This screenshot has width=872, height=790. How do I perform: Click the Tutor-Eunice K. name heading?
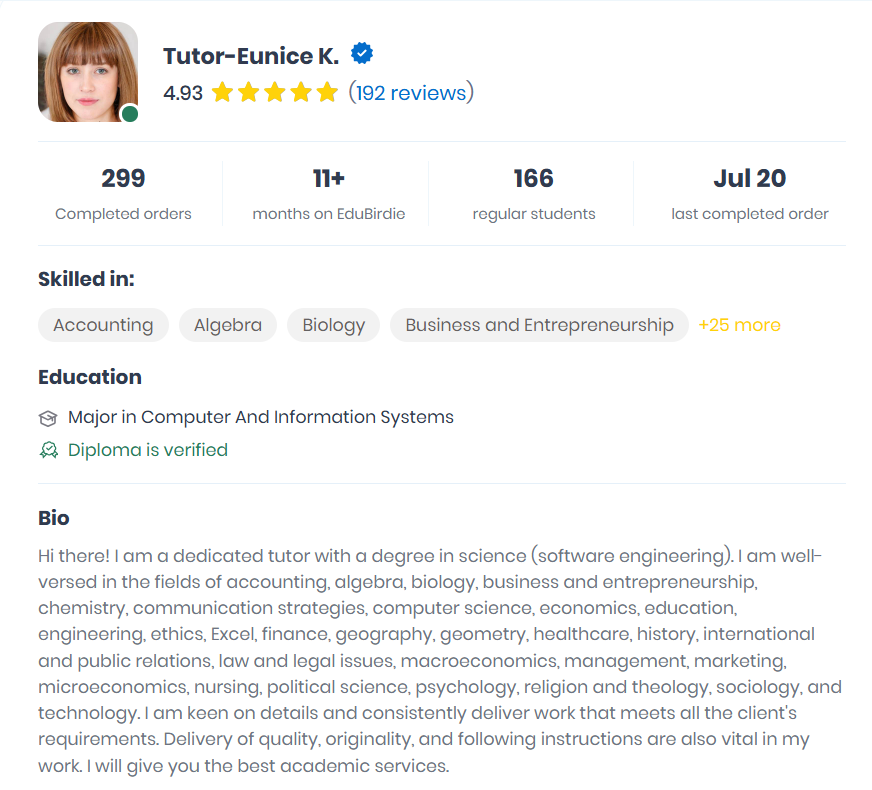[251, 56]
